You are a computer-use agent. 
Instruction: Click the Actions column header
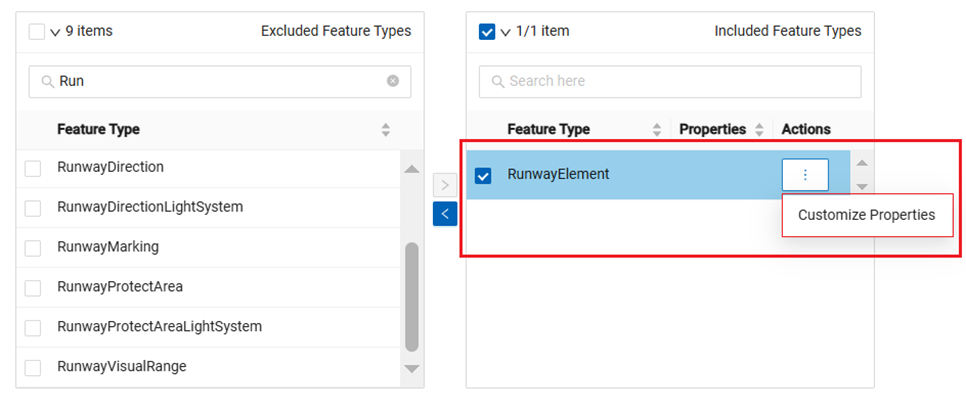click(806, 129)
